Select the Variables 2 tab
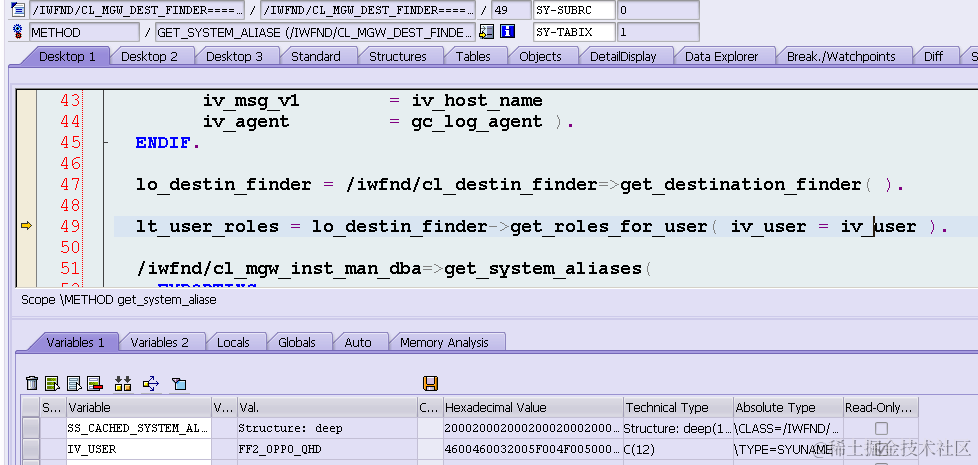Image resolution: width=978 pixels, height=465 pixels. (x=159, y=342)
